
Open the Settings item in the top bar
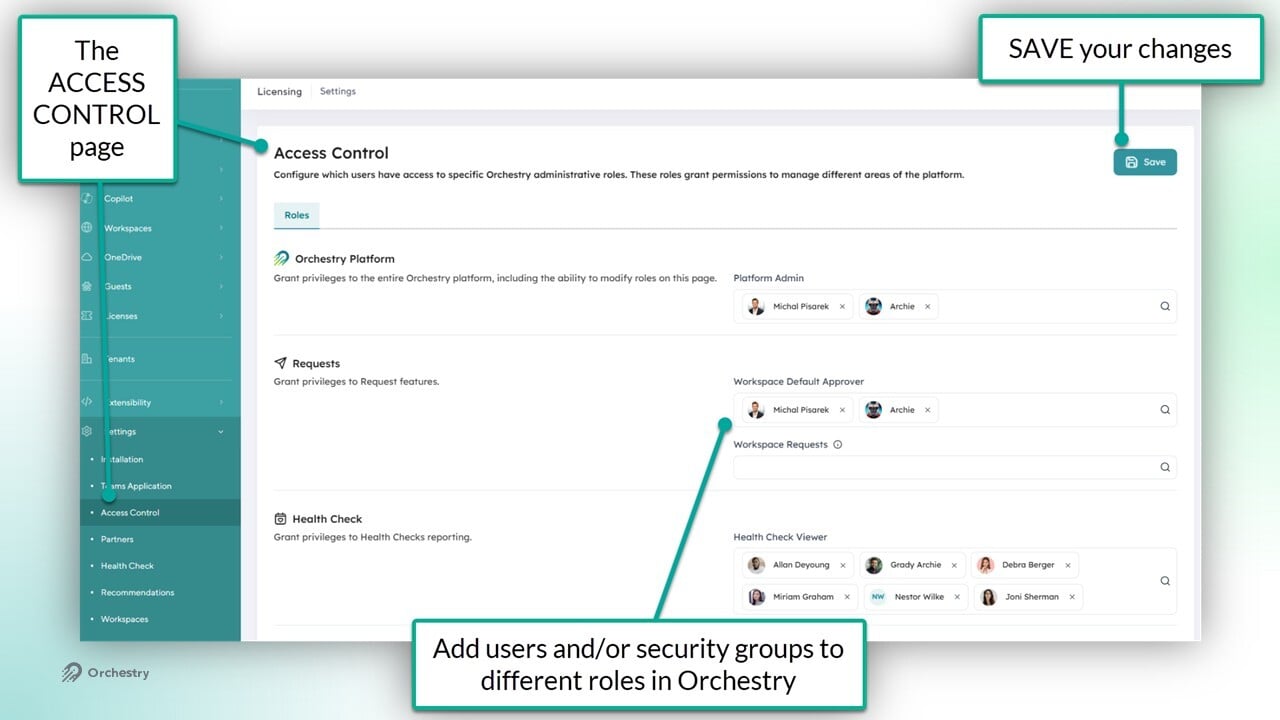pyautogui.click(x=338, y=91)
